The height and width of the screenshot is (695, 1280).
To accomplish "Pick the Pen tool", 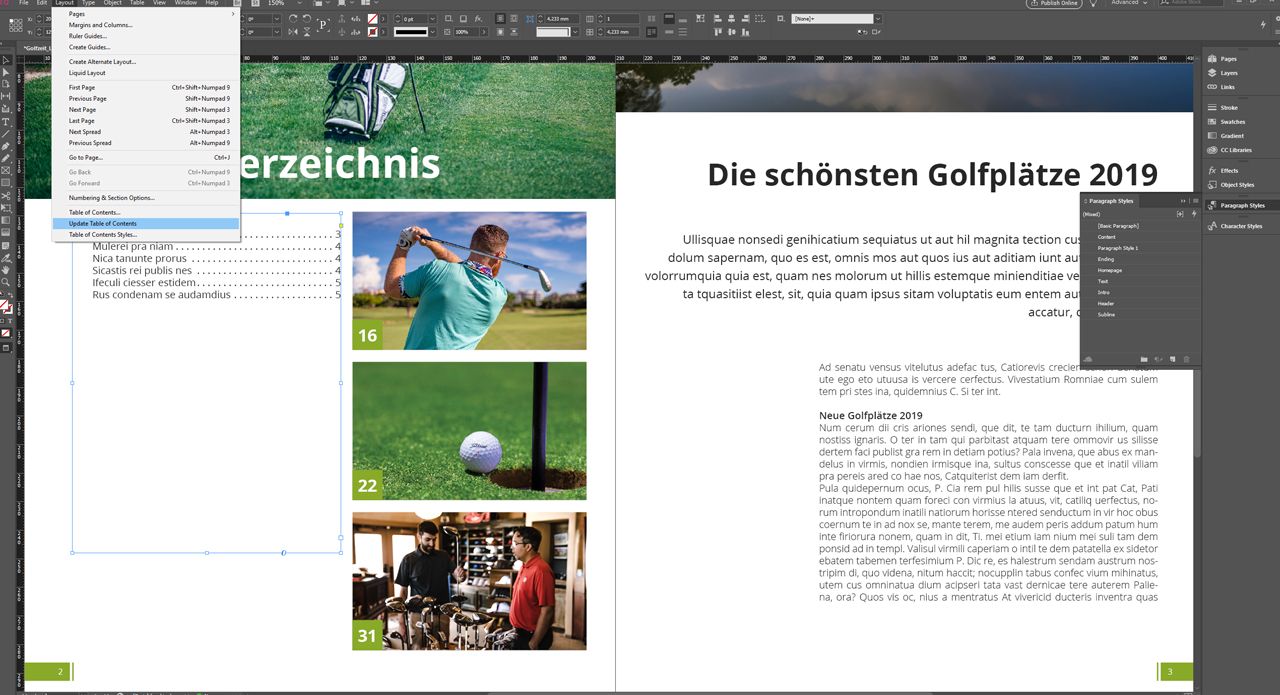I will click(7, 144).
